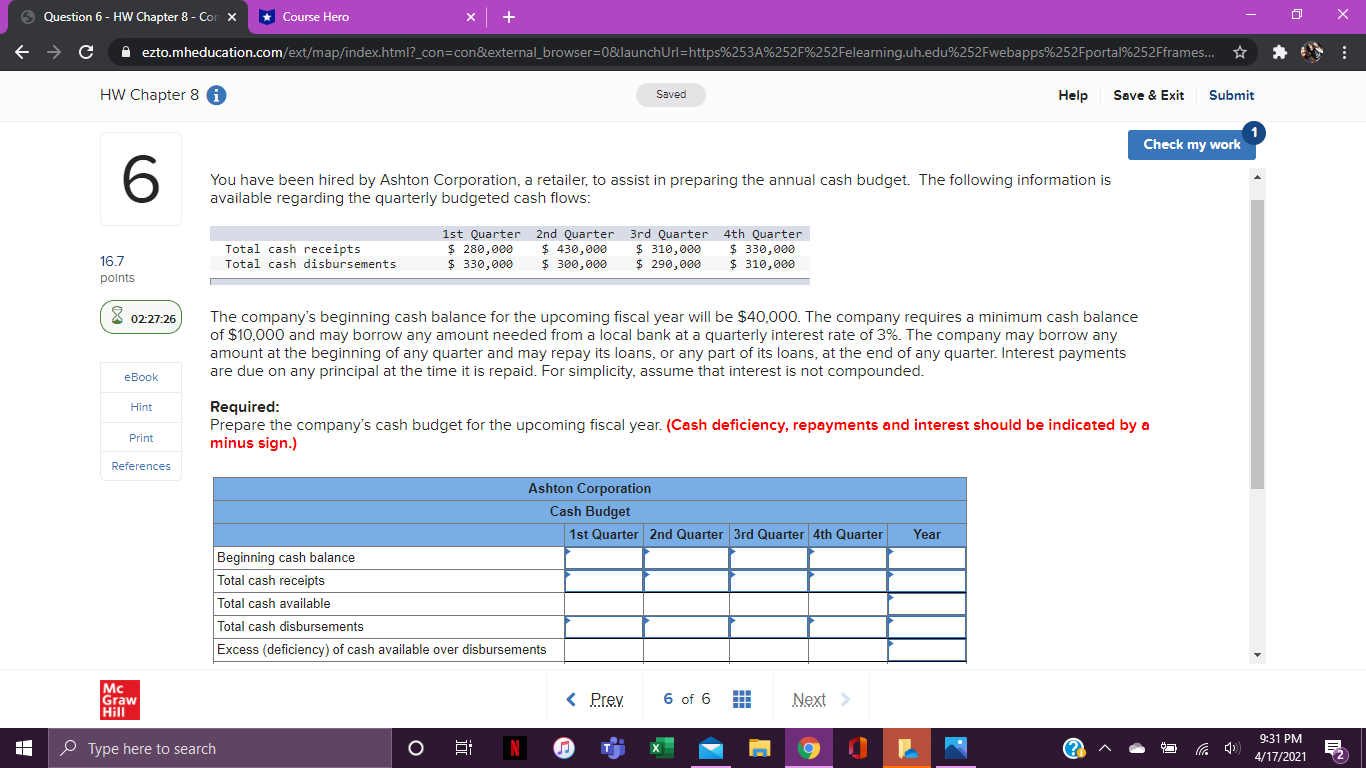Open the Hint link

(140, 407)
